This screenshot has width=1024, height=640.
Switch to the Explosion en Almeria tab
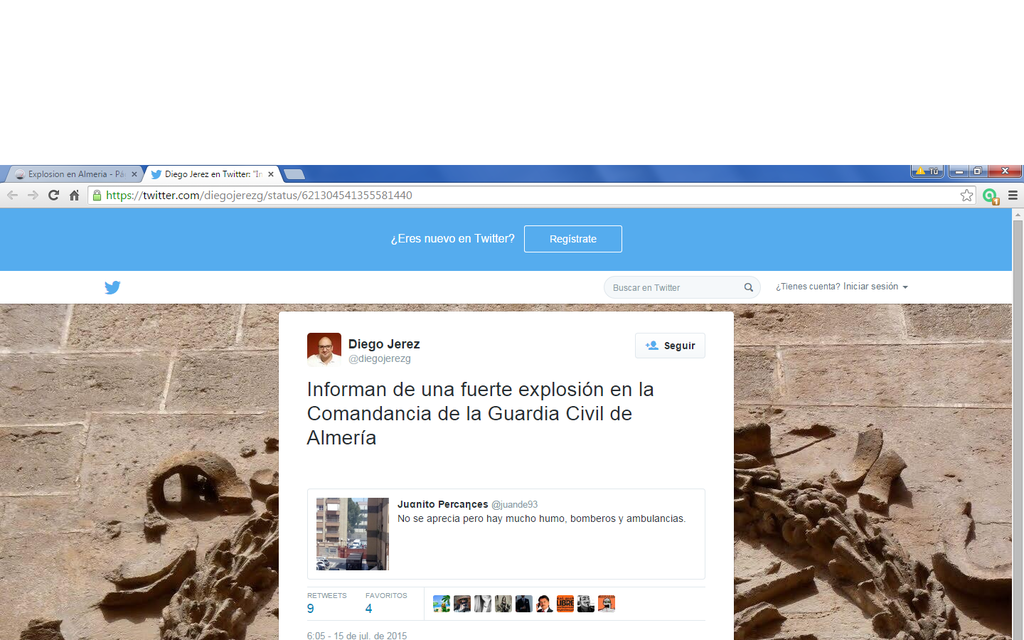tap(74, 174)
